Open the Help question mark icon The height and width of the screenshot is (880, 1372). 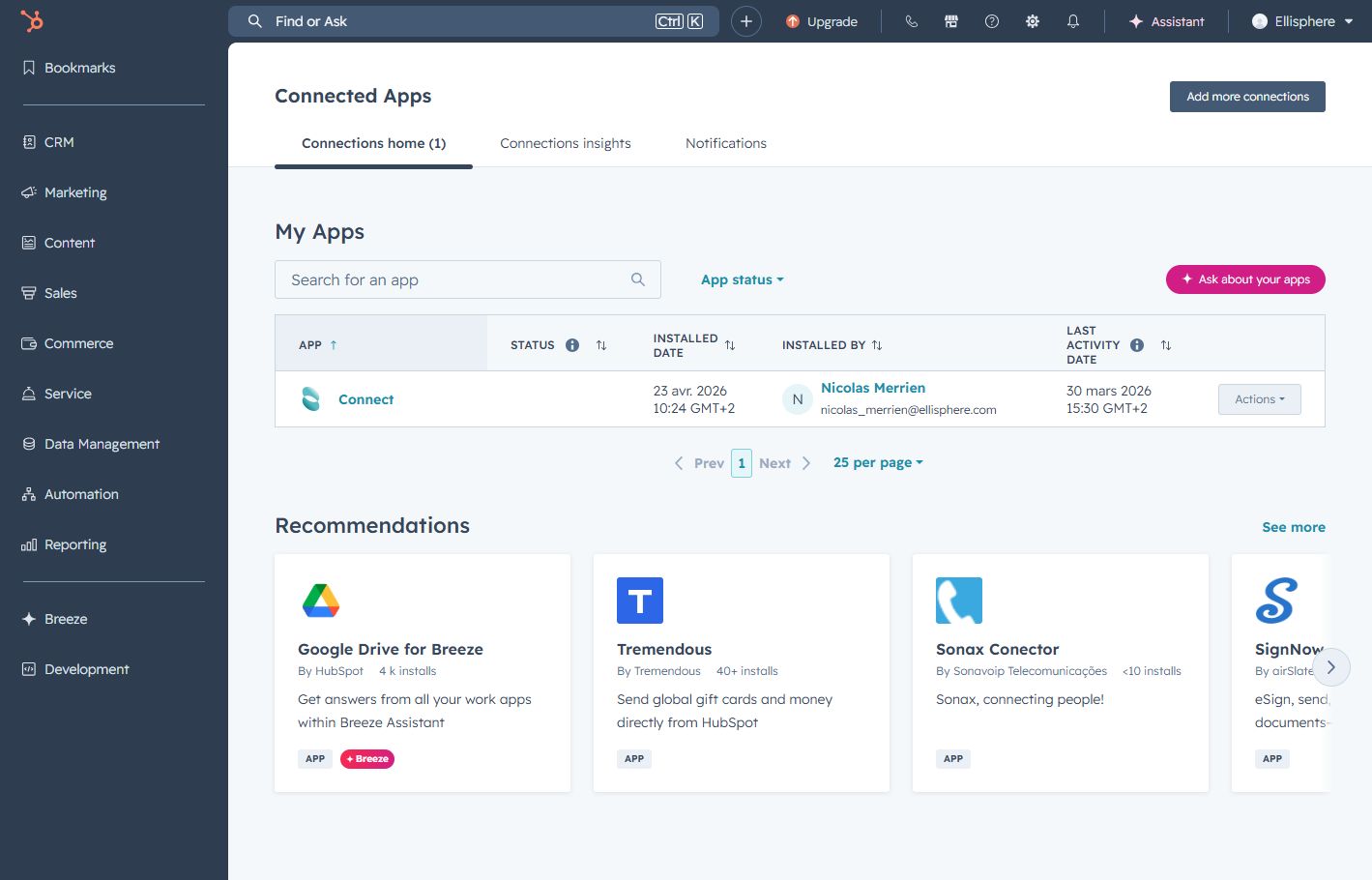[x=992, y=21]
